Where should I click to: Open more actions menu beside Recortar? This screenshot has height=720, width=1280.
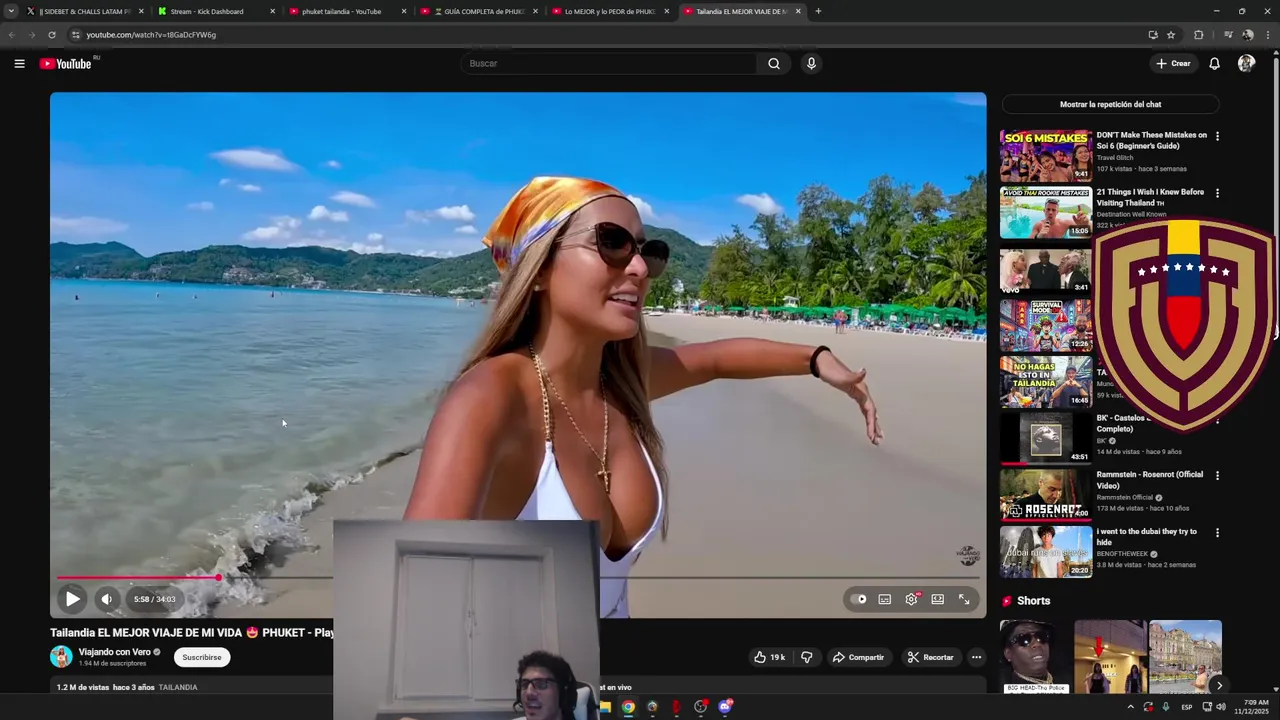pyautogui.click(x=976, y=657)
